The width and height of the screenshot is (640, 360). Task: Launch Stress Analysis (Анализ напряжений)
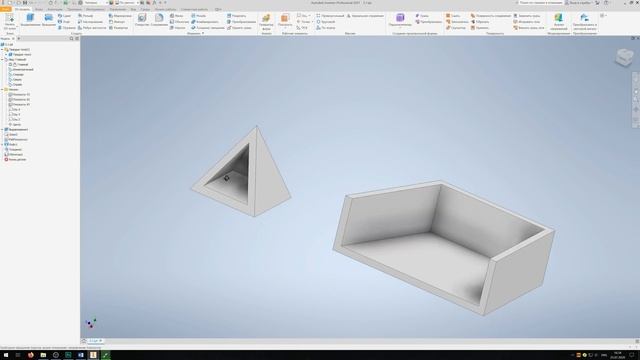click(x=558, y=21)
